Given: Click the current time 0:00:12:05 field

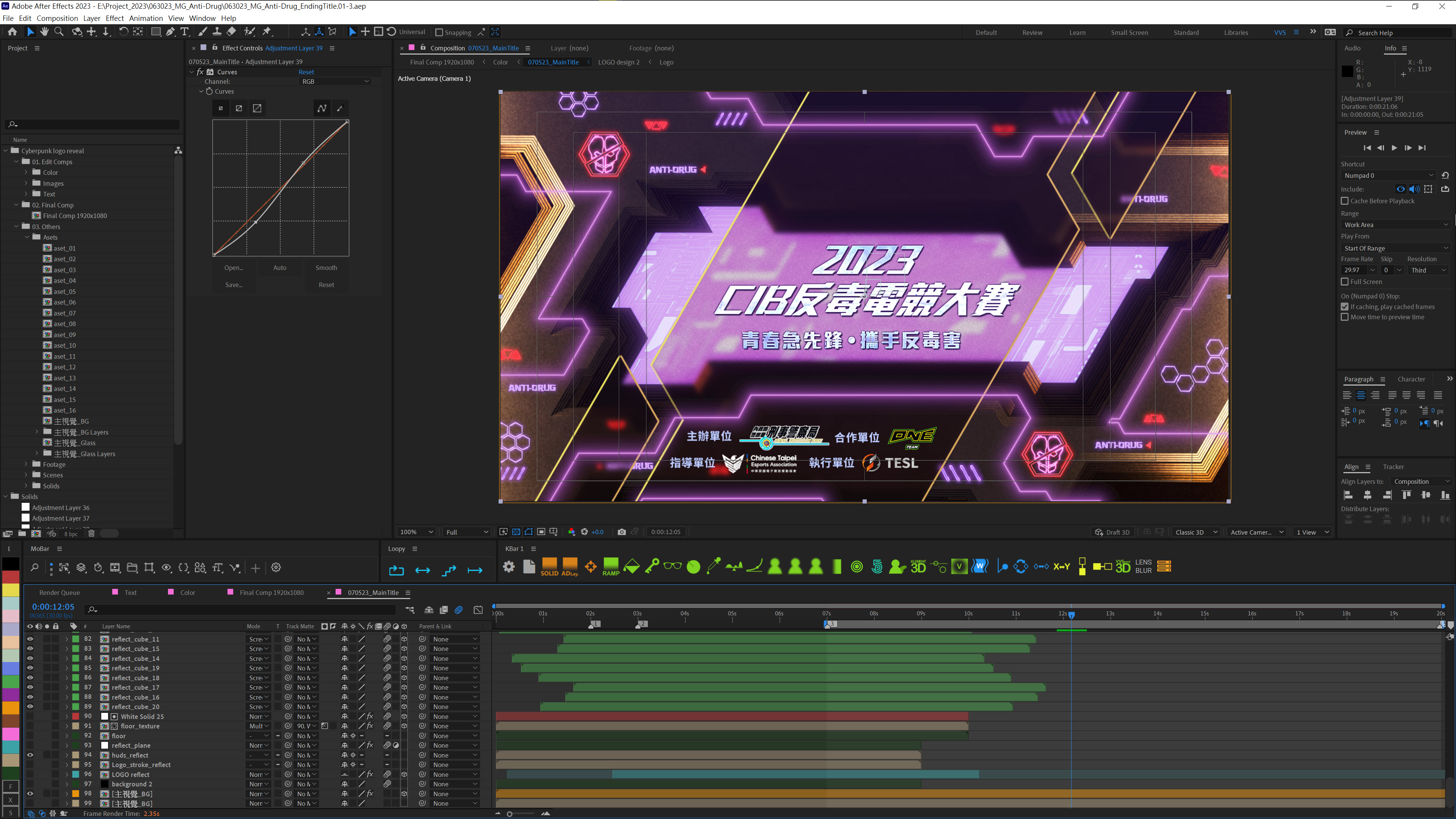Looking at the screenshot, I should [53, 607].
